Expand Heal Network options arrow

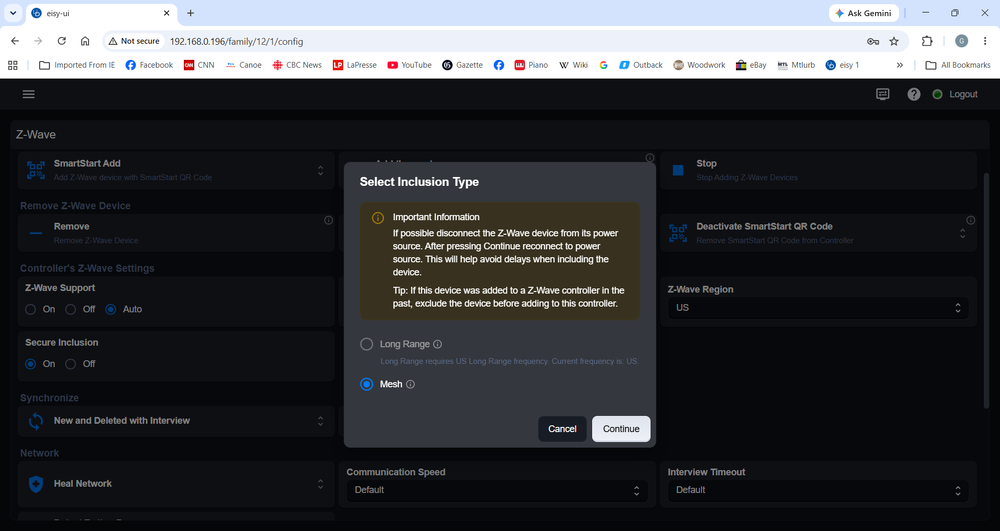click(x=320, y=484)
